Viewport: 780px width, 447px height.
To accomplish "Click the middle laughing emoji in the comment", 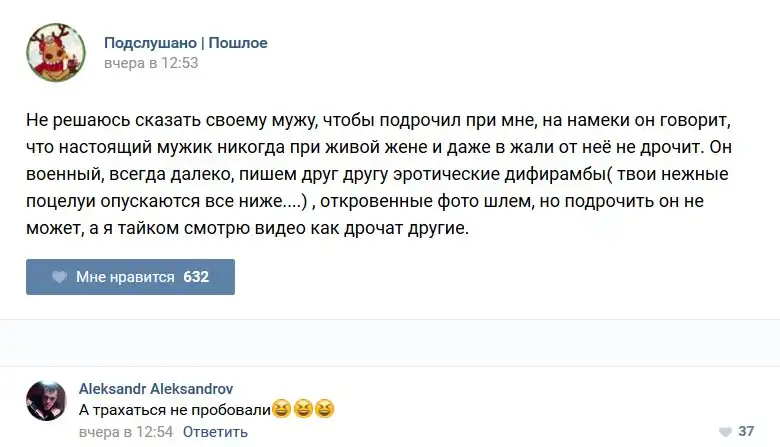I will 303,410.
